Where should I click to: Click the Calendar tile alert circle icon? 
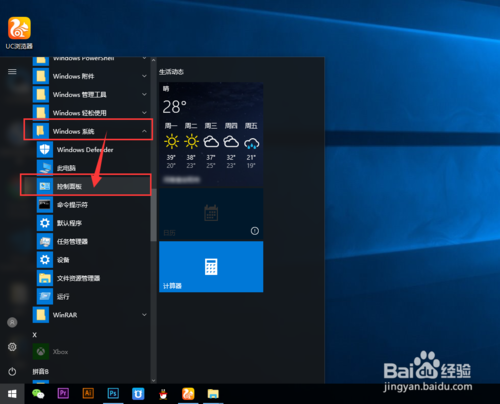pyautogui.click(x=255, y=231)
